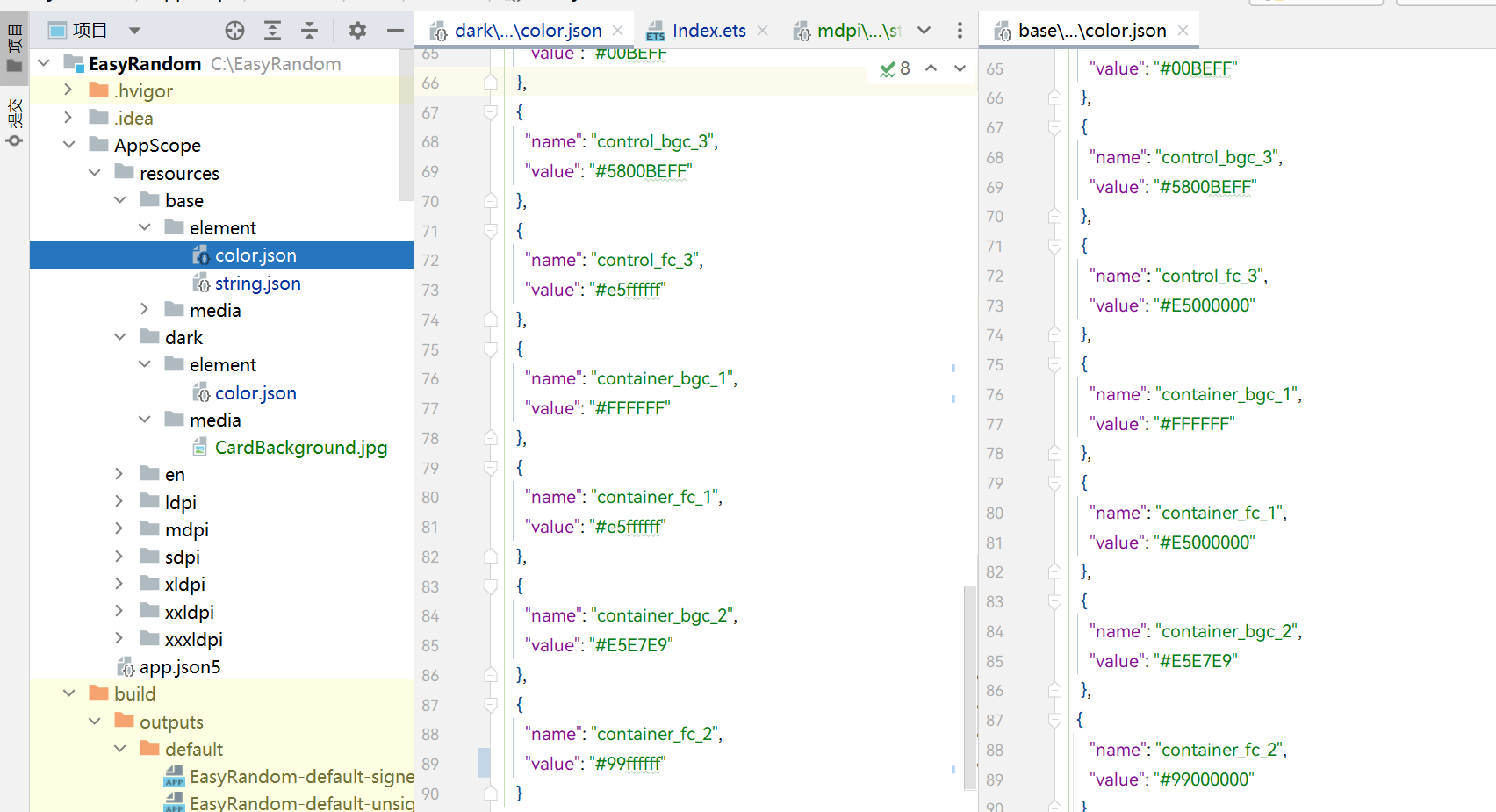Close the base color.json tab
The width and height of the screenshot is (1496, 812).
click(1183, 31)
